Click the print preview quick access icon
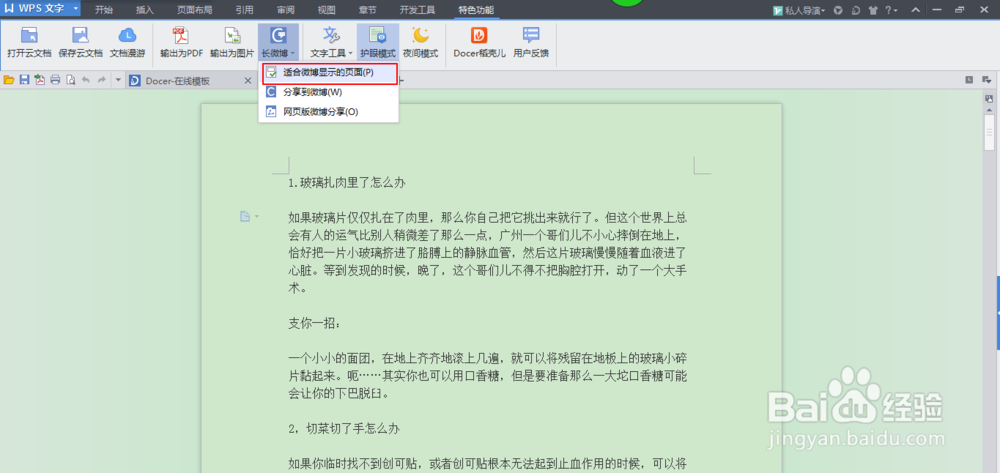 [70, 80]
